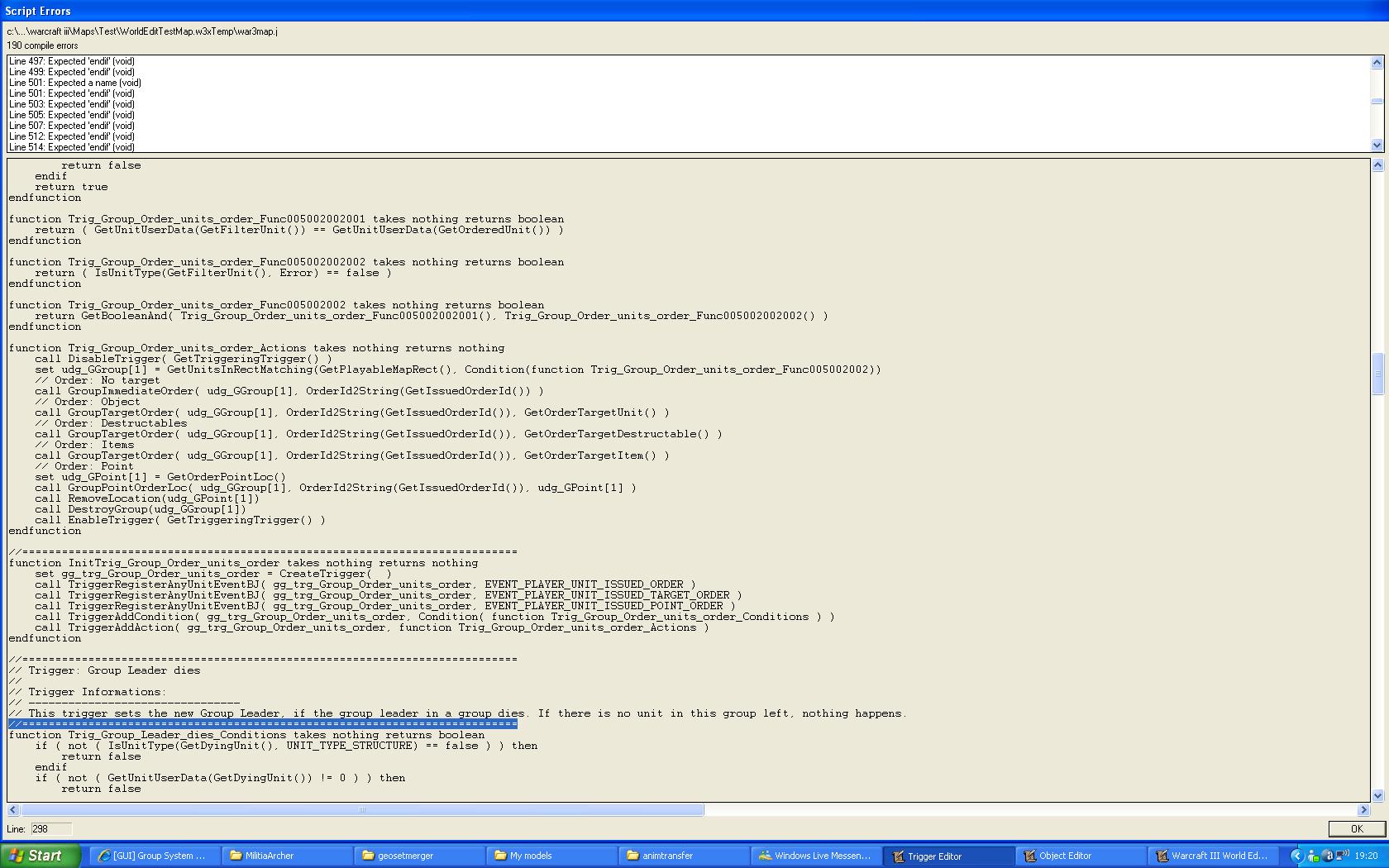Click code pane scrollbar down arrow
The height and width of the screenshot is (868, 1389).
(1377, 795)
